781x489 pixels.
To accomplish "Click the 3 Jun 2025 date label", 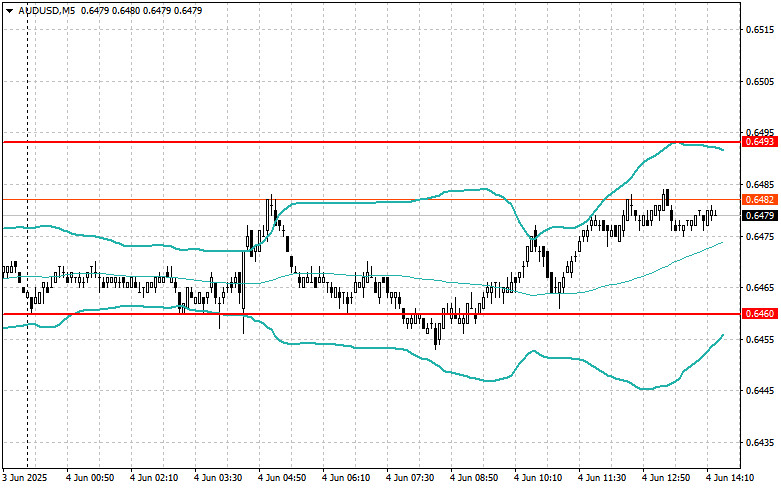I will [x=25, y=478].
